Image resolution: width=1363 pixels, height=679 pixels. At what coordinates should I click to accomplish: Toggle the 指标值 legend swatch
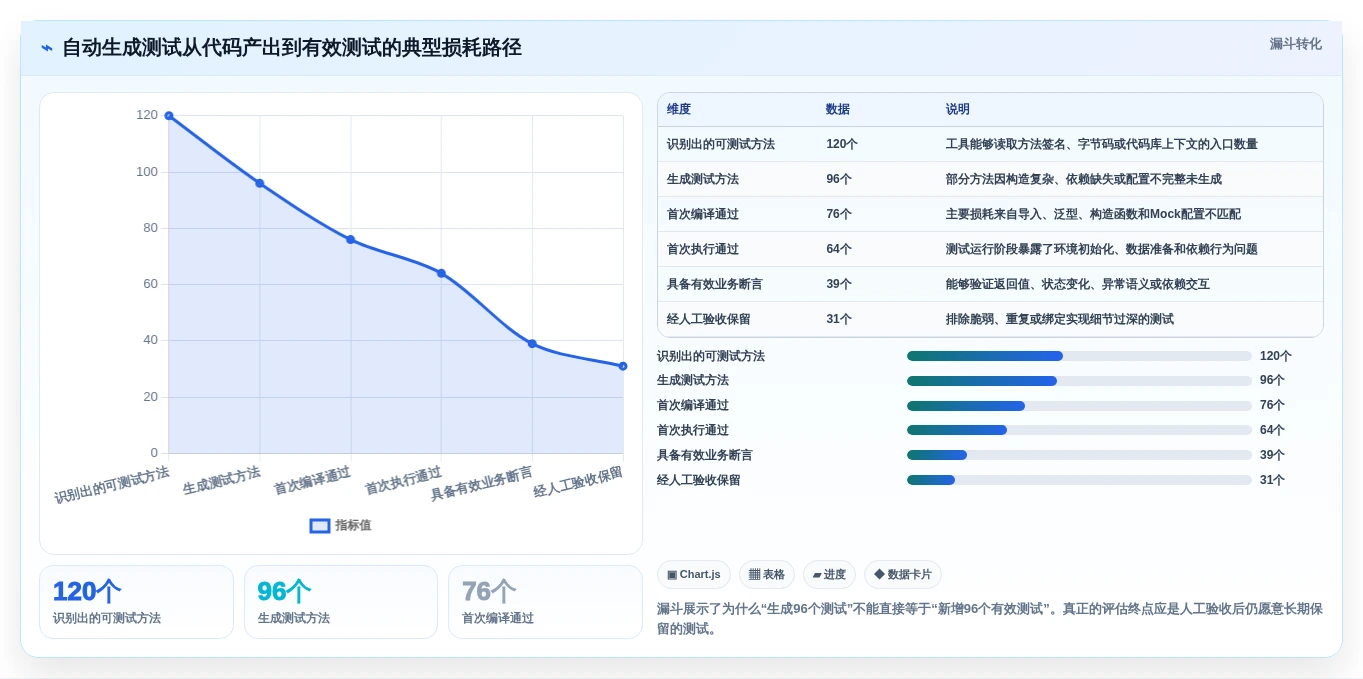(x=320, y=525)
